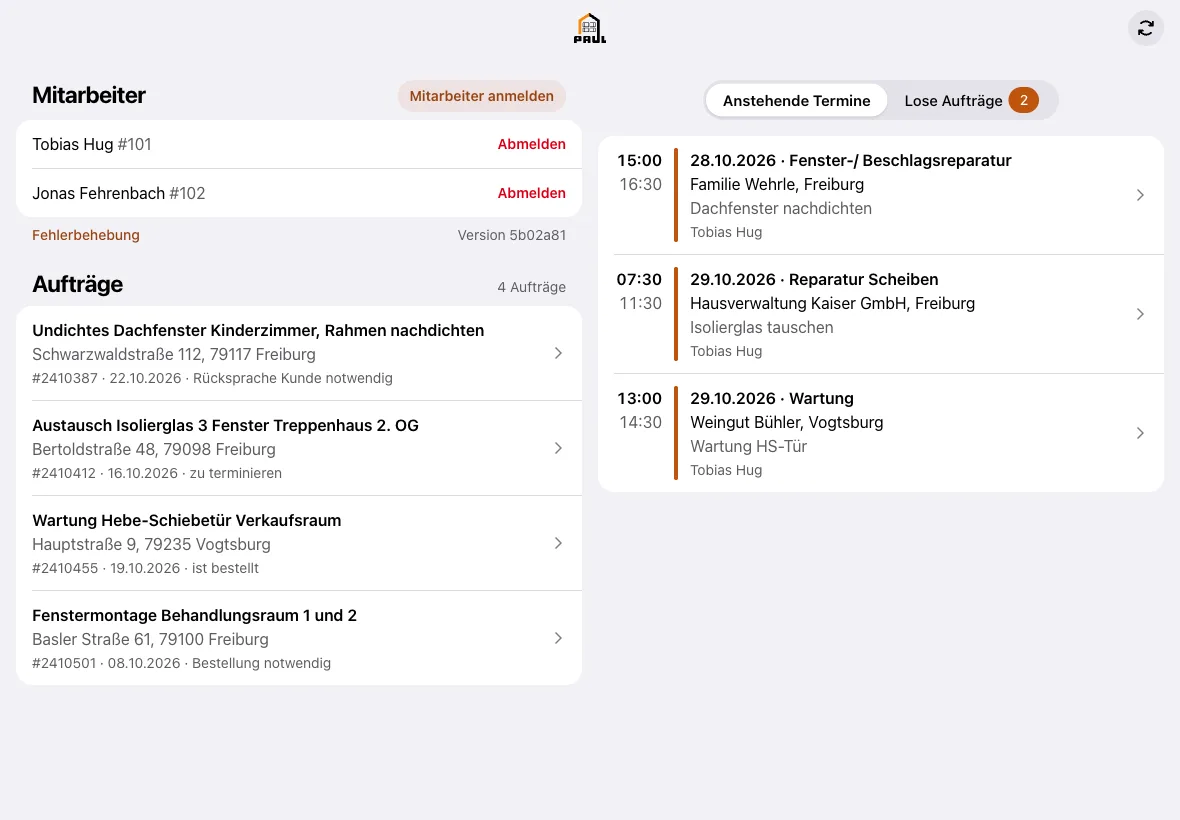Click customer Familie Wehrle, Freiburg
The image size is (1180, 820).
click(777, 184)
